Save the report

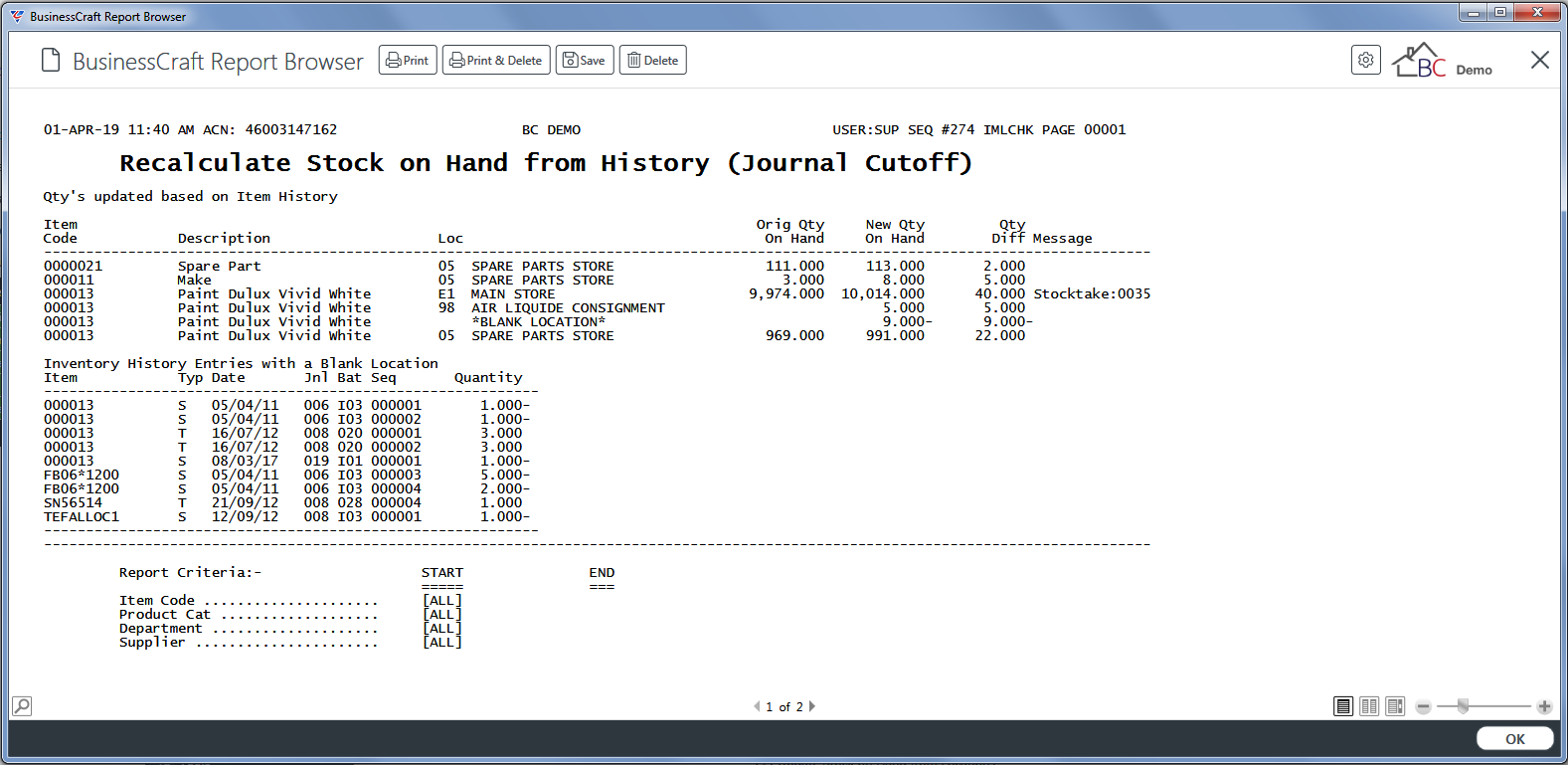point(585,60)
